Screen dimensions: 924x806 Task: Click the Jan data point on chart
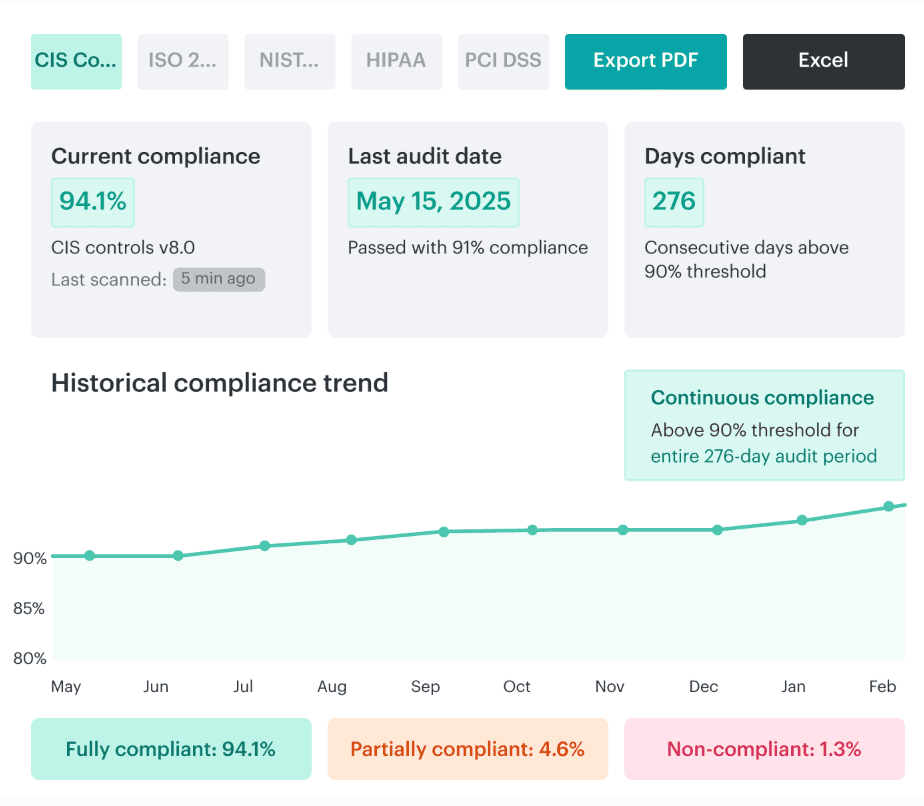pyautogui.click(x=802, y=520)
